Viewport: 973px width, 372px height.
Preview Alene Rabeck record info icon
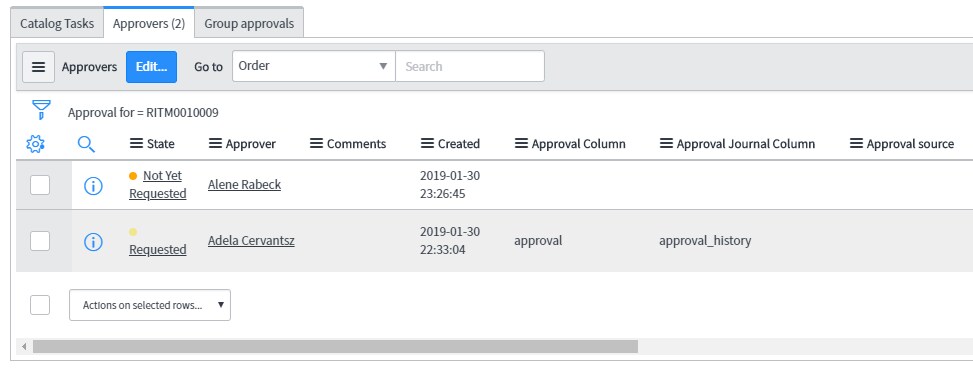pyautogui.click(x=93, y=185)
